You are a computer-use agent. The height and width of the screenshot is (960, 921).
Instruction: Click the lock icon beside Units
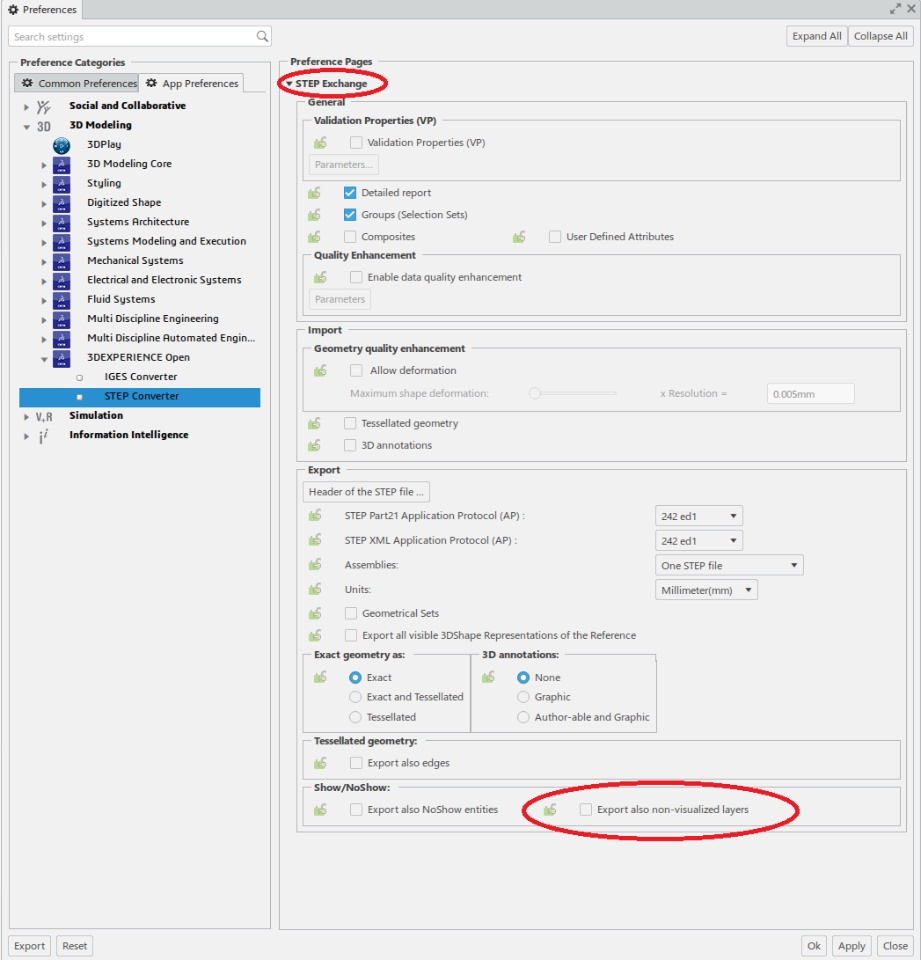tap(315, 589)
